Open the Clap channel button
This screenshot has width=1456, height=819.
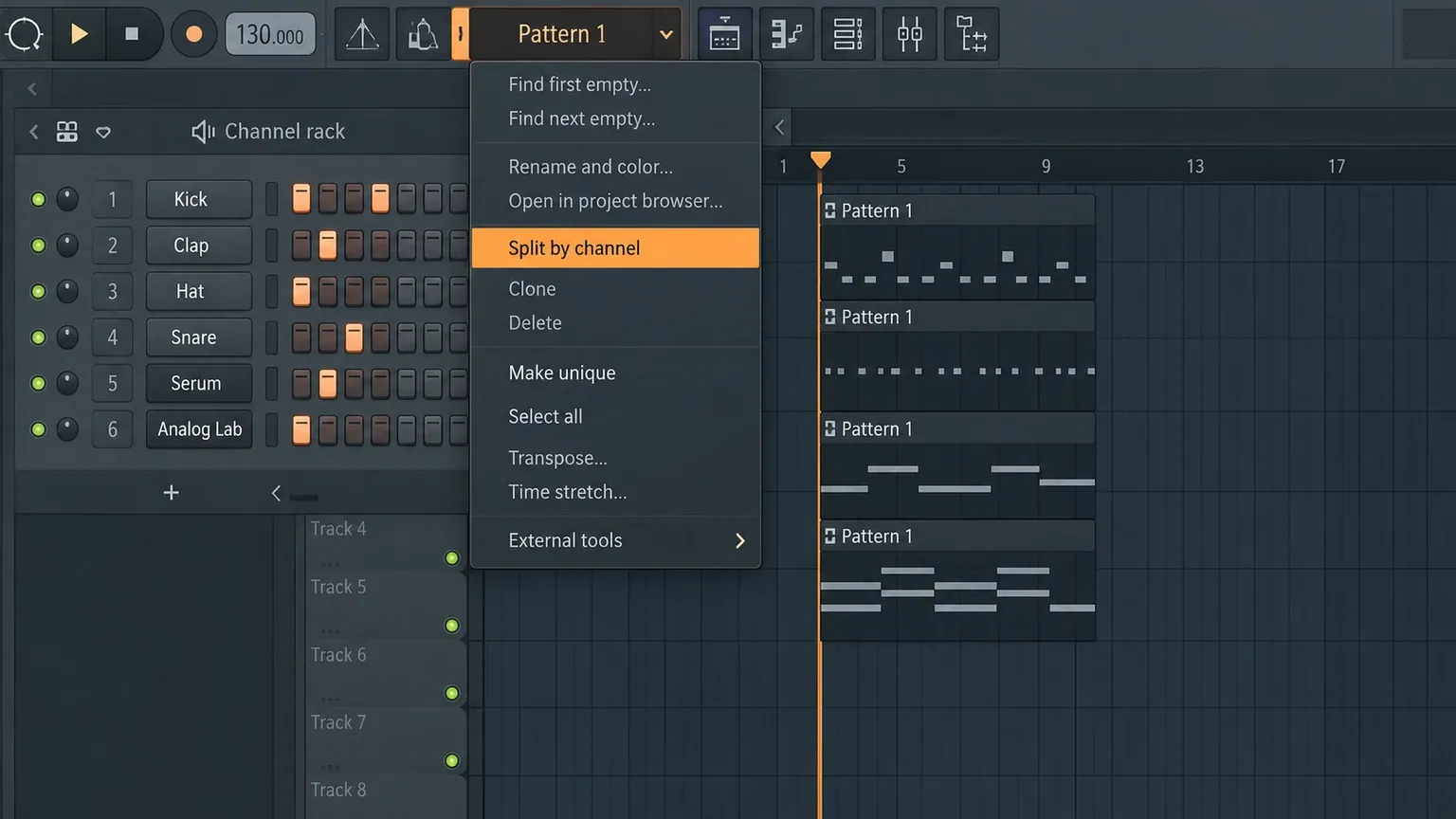199,246
